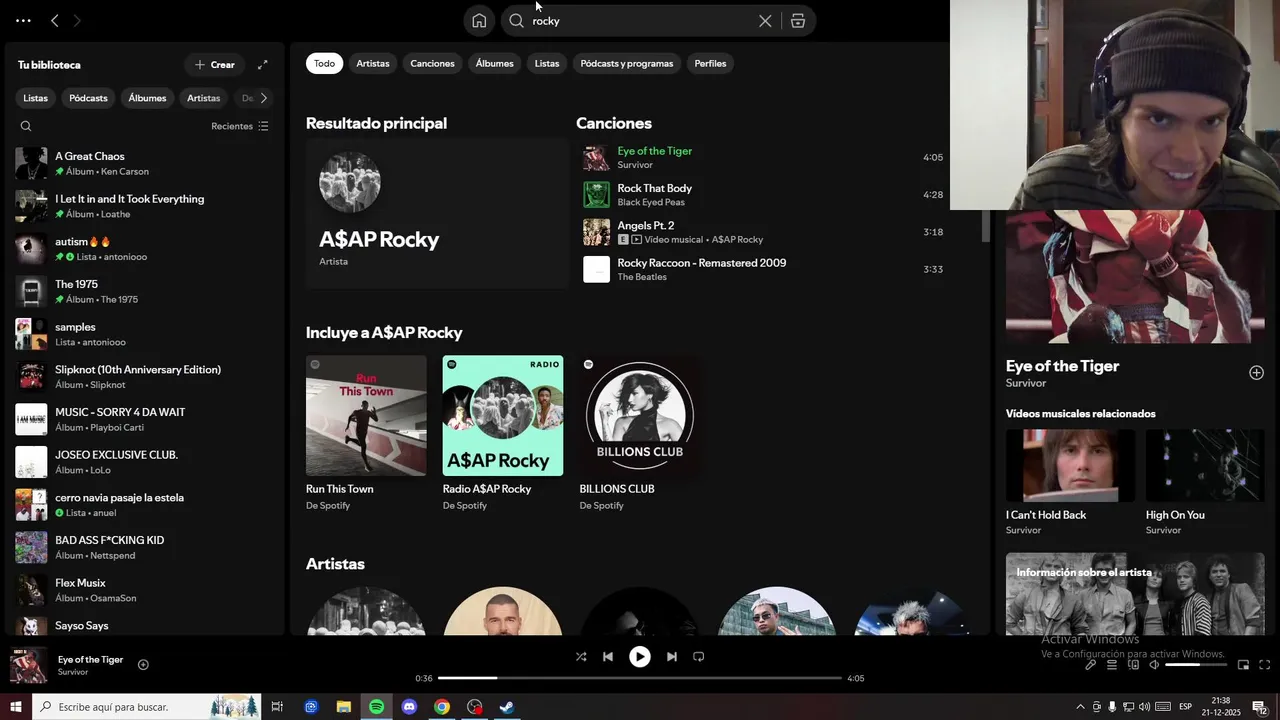Search in library with magnifier icon
1280x720 pixels.
tap(26, 126)
